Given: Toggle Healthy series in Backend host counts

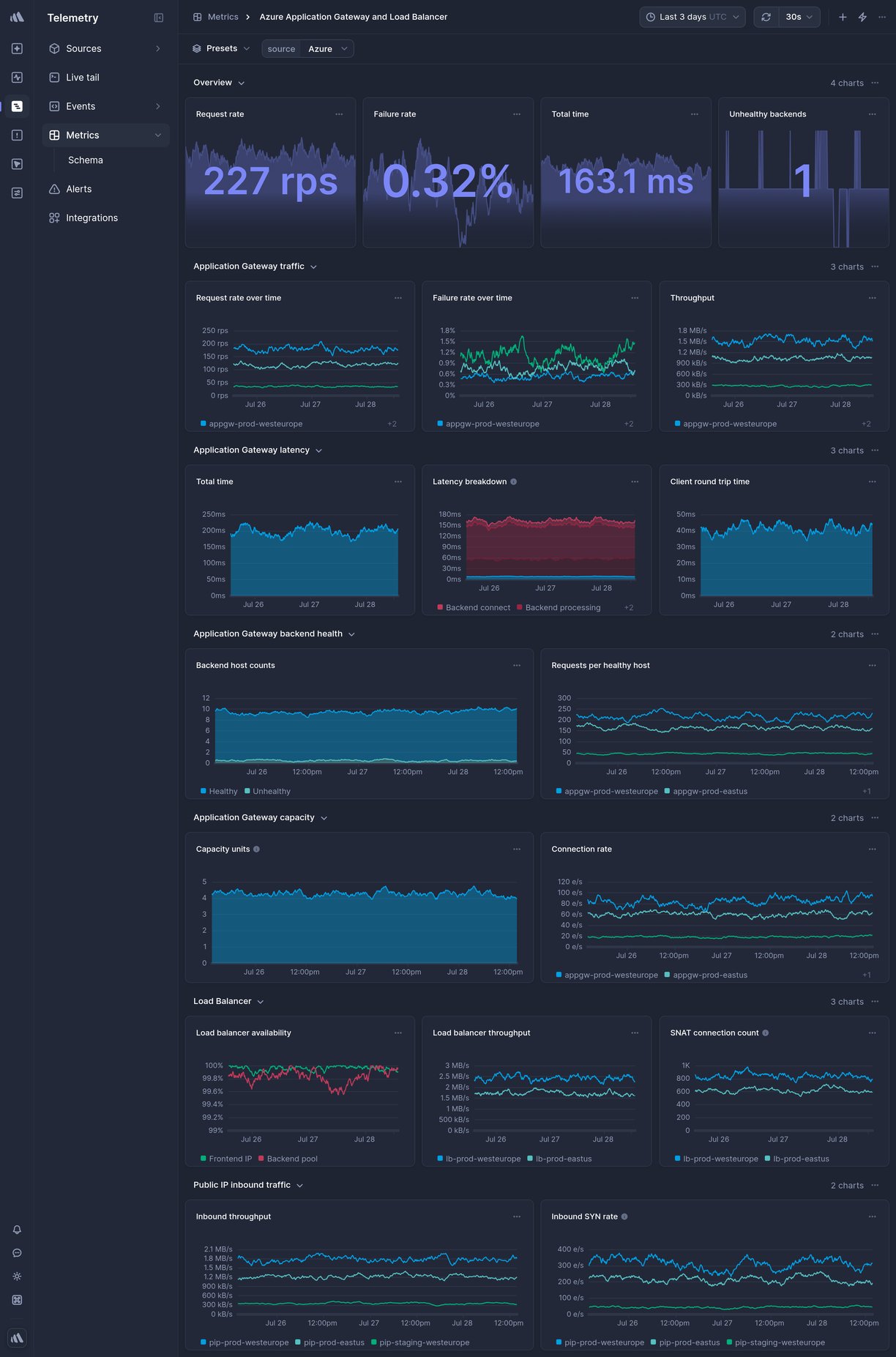Looking at the screenshot, I should pos(219,792).
